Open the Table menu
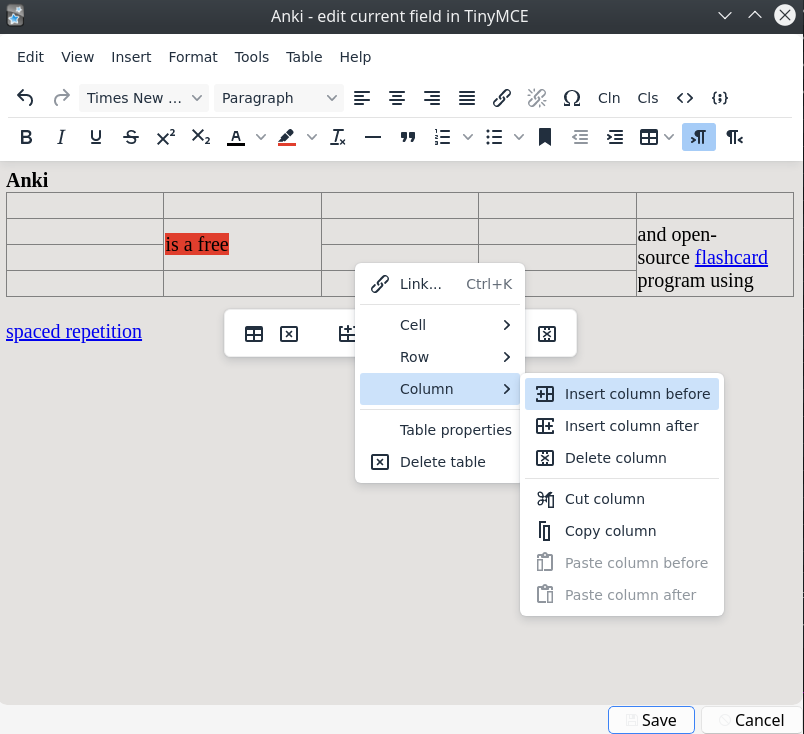The height and width of the screenshot is (734, 804). click(304, 57)
